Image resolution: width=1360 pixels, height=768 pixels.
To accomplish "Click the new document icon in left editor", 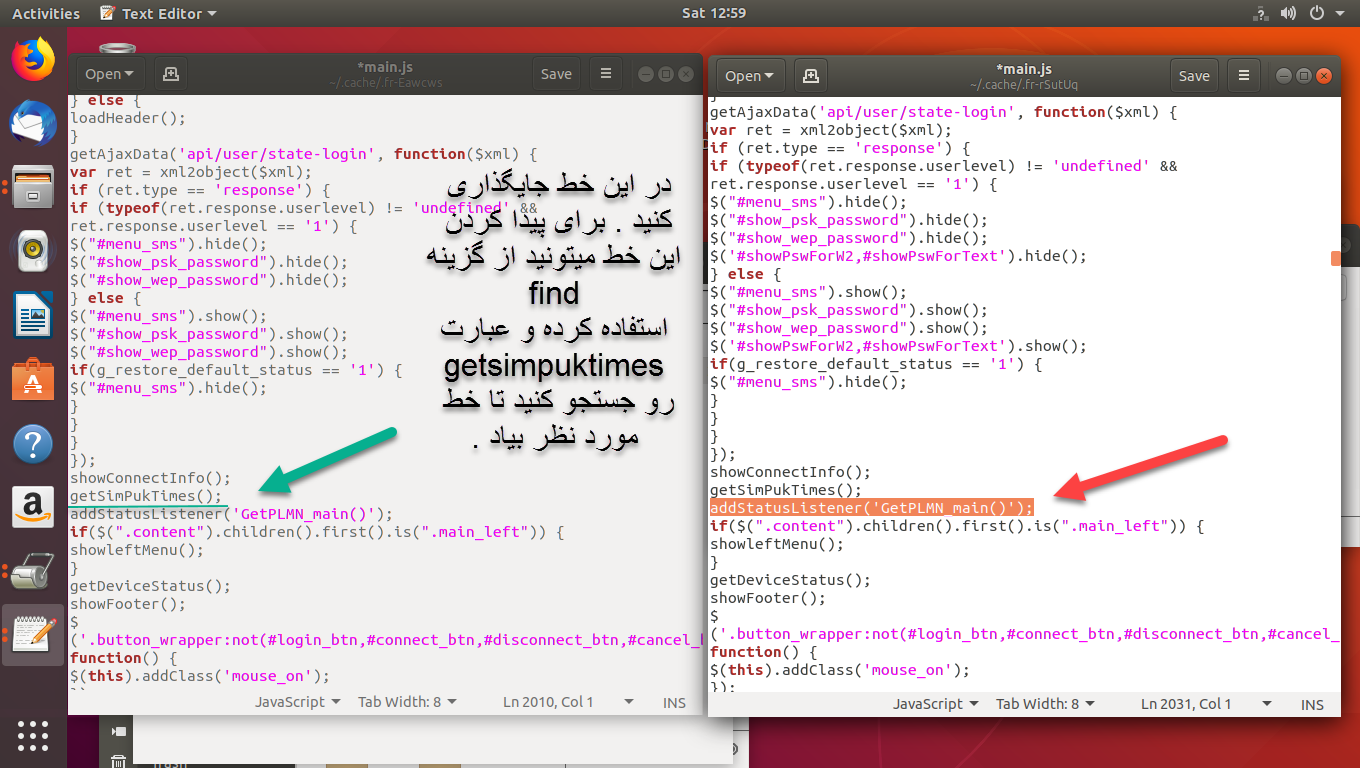I will tap(171, 74).
